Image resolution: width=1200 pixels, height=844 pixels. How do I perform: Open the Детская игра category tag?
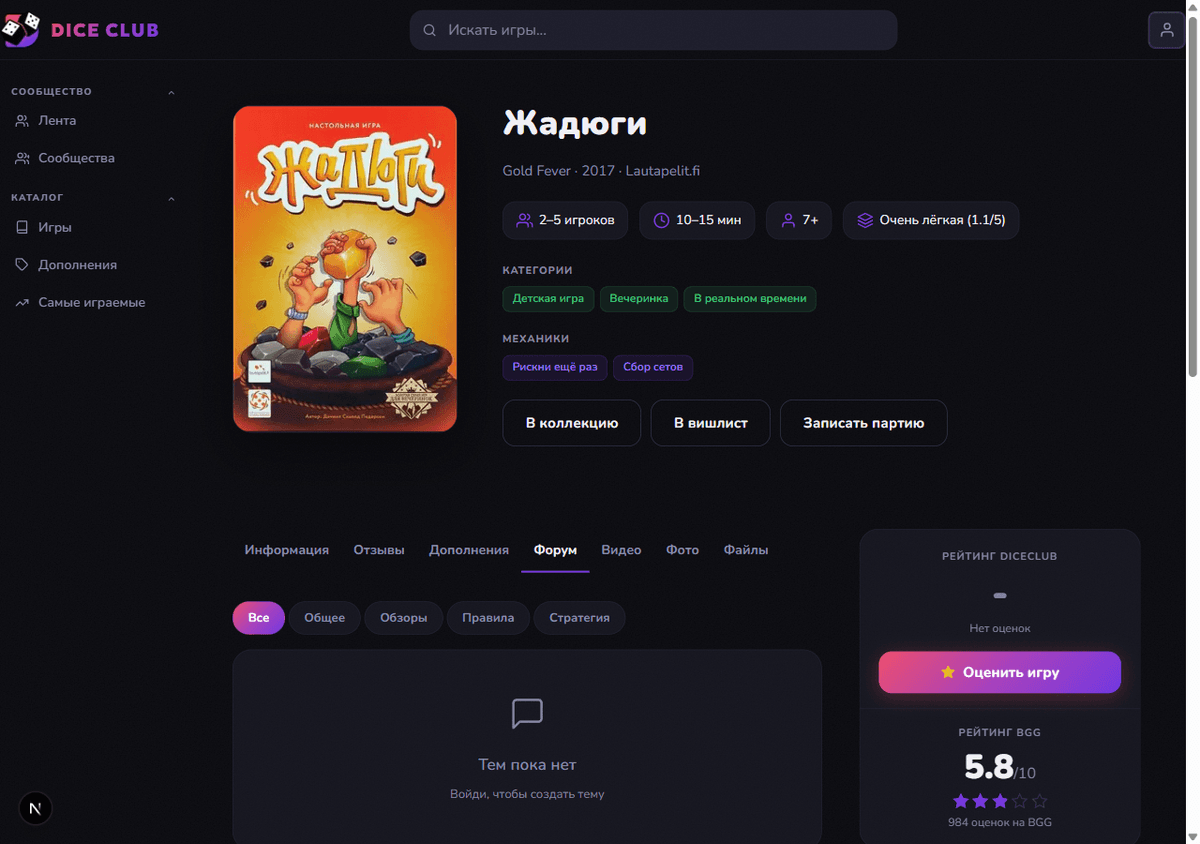click(x=549, y=299)
